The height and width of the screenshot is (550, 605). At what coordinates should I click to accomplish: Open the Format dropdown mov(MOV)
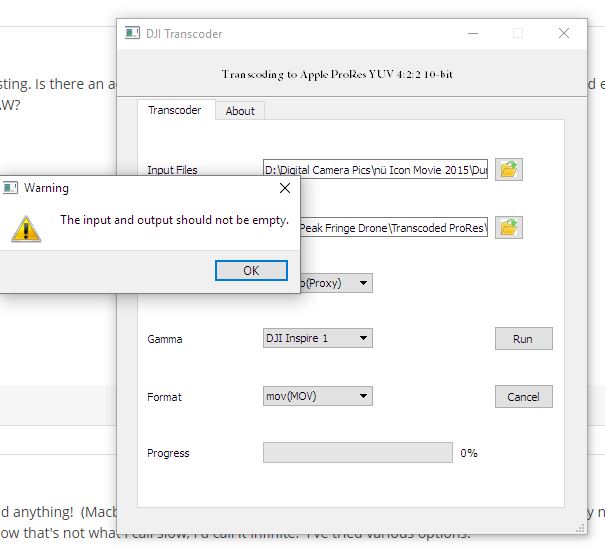tap(318, 396)
